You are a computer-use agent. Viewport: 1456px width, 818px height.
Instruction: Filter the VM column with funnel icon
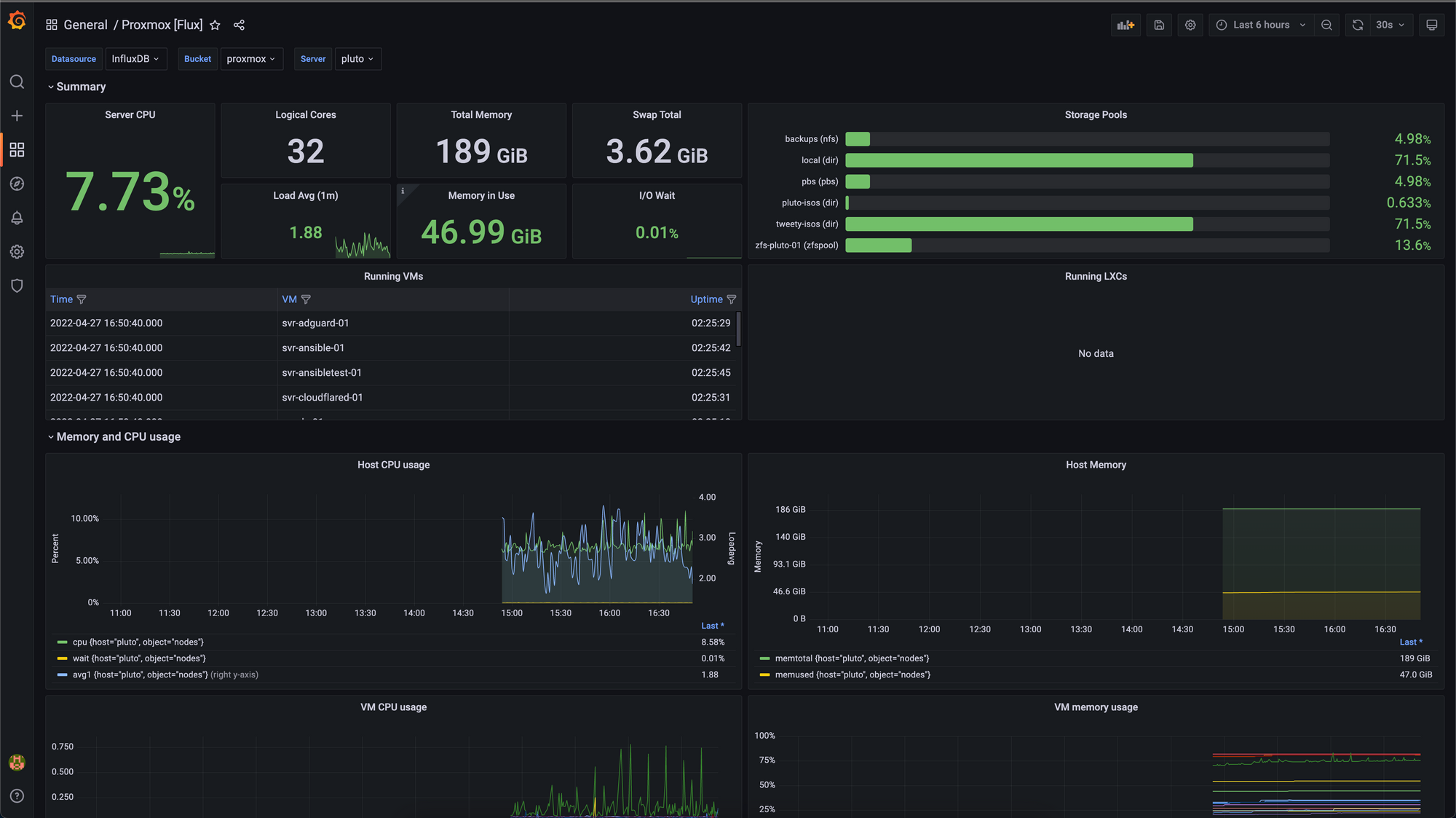coord(306,299)
